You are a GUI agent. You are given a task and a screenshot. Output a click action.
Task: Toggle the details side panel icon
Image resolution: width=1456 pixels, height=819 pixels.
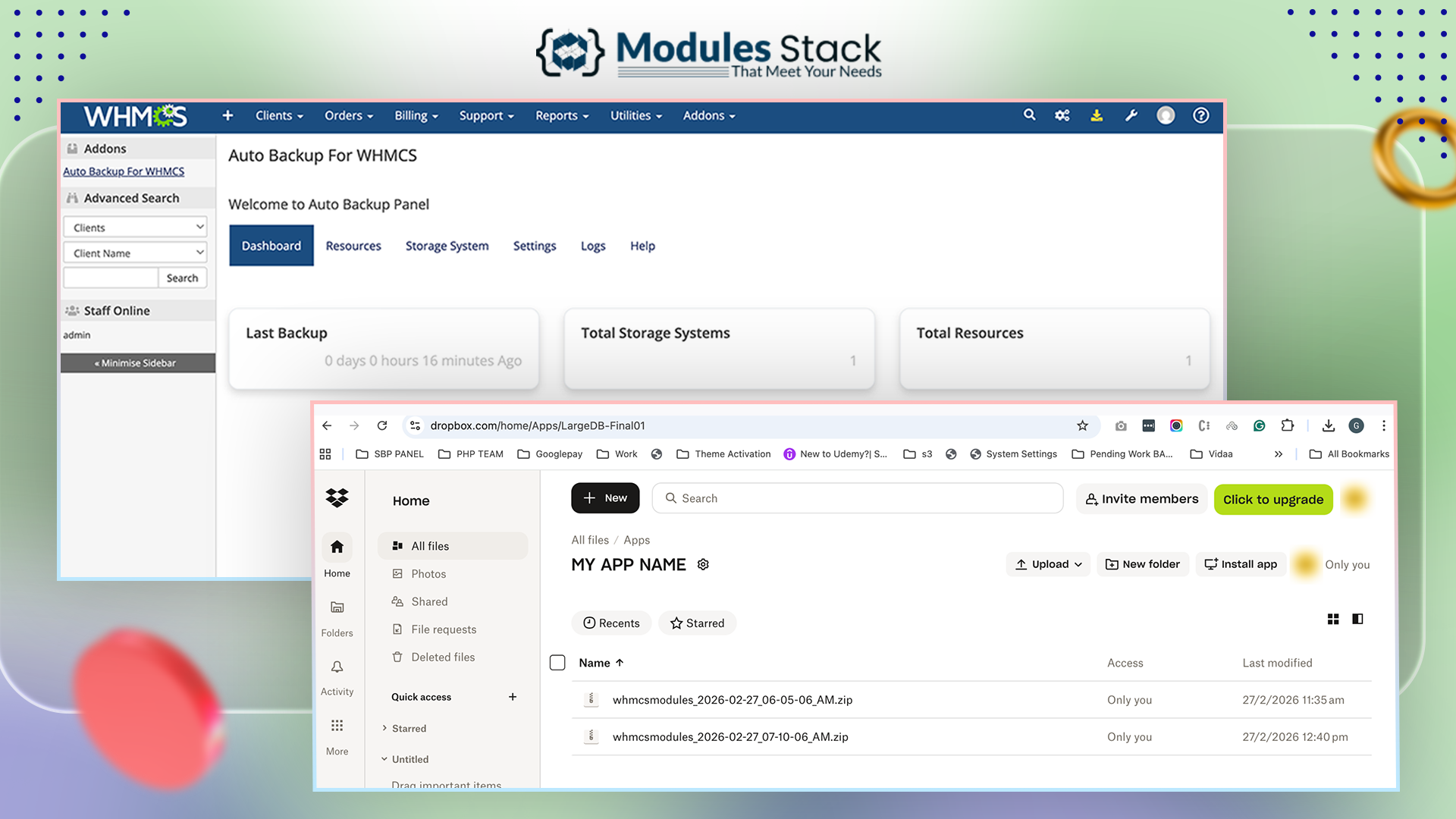1357,620
